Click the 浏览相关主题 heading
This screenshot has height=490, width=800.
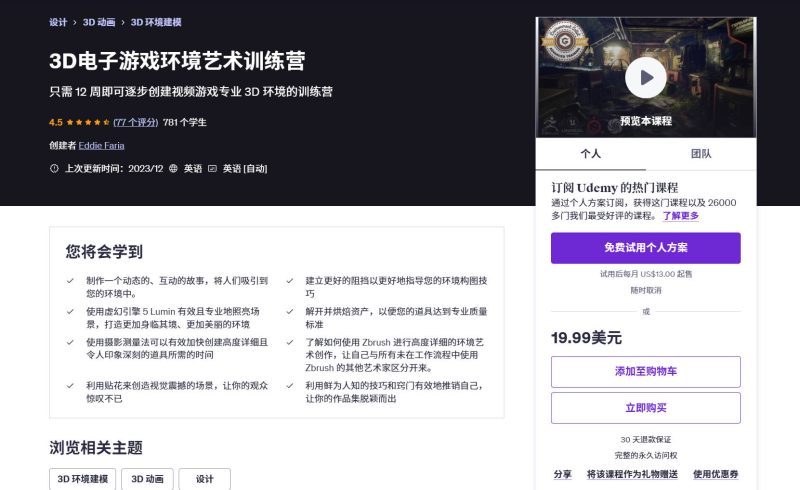[x=96, y=448]
